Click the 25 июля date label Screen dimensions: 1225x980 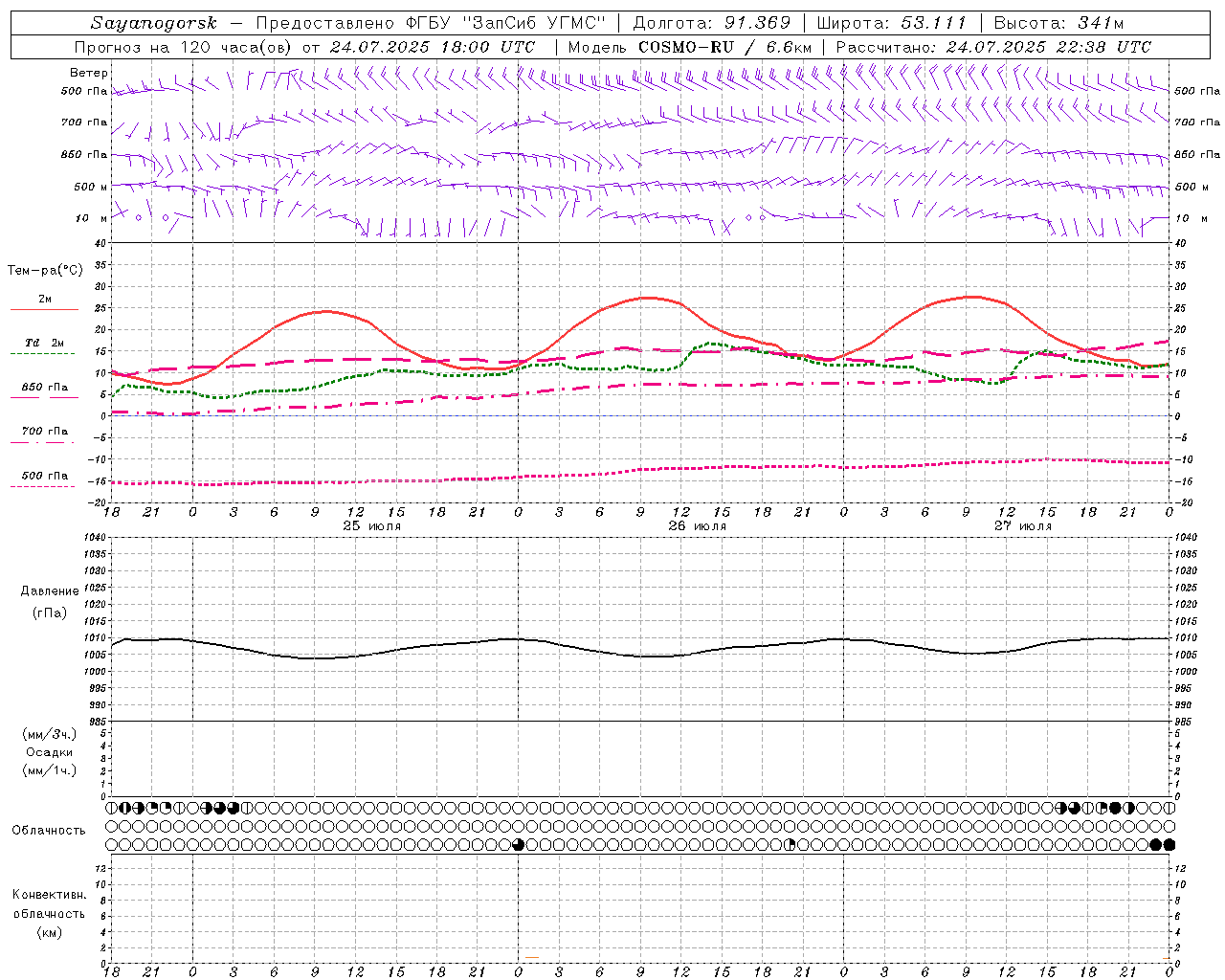tap(372, 526)
